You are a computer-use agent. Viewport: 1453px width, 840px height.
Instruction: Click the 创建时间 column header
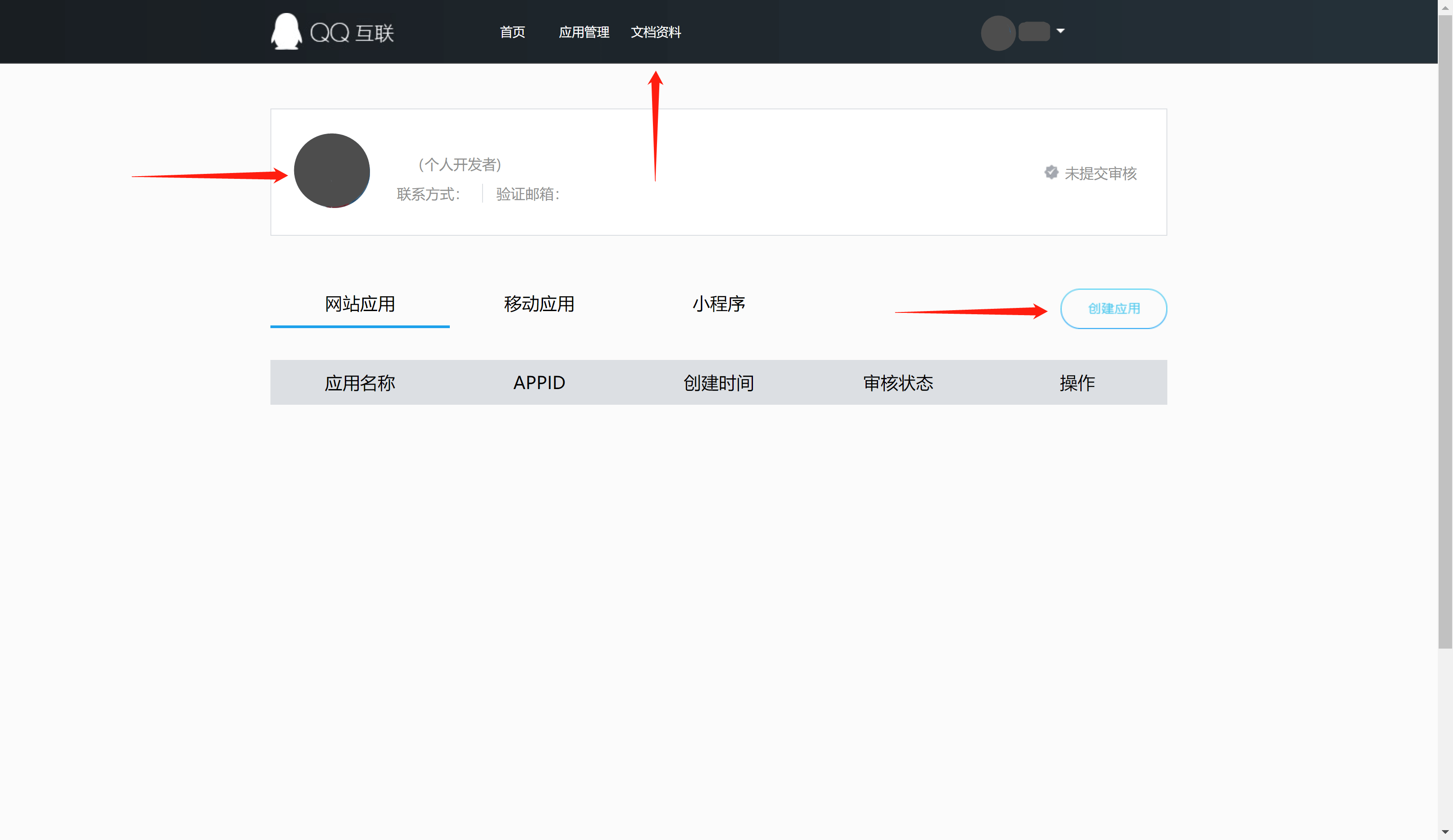(x=718, y=383)
